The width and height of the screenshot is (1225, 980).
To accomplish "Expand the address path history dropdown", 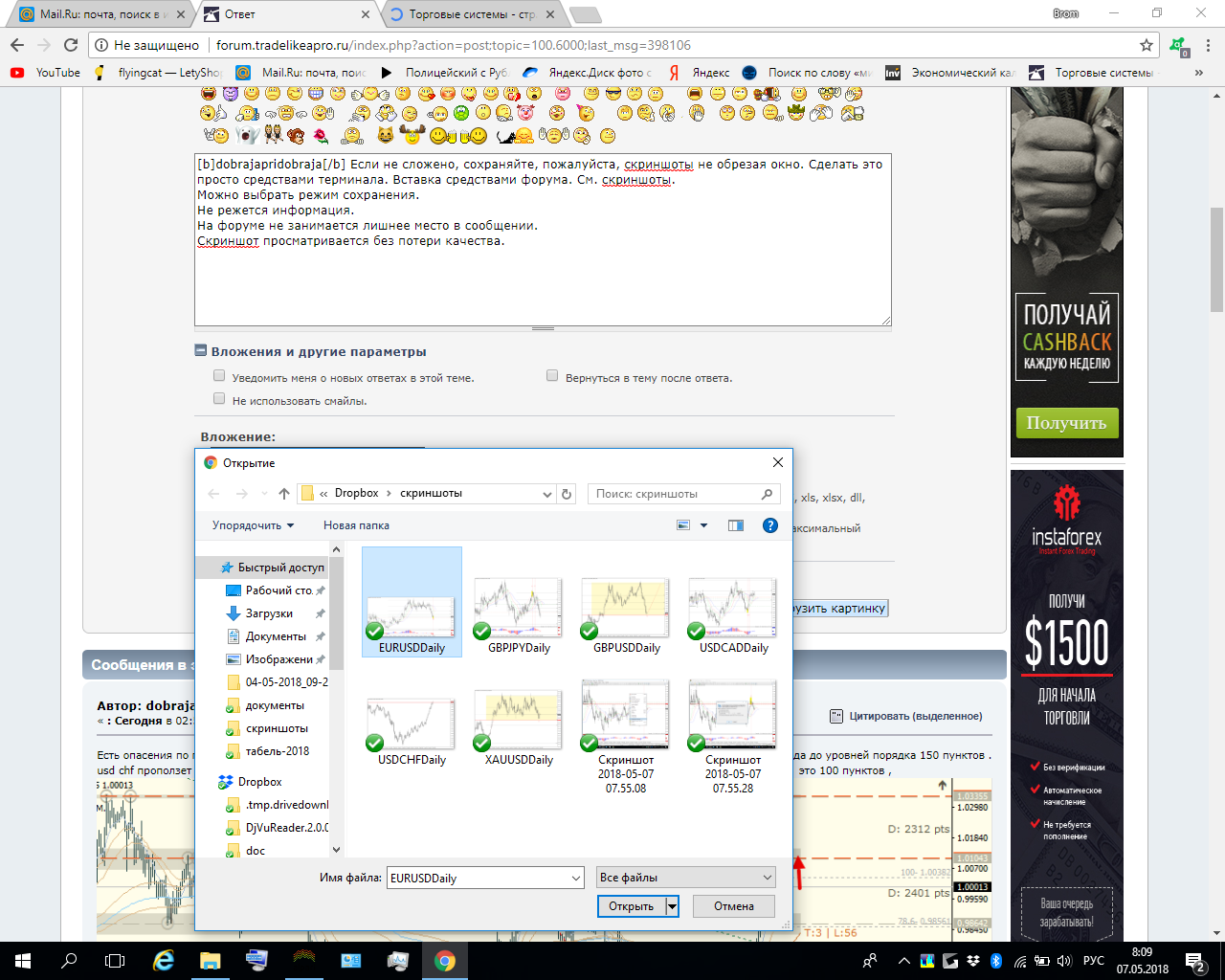I will [546, 494].
